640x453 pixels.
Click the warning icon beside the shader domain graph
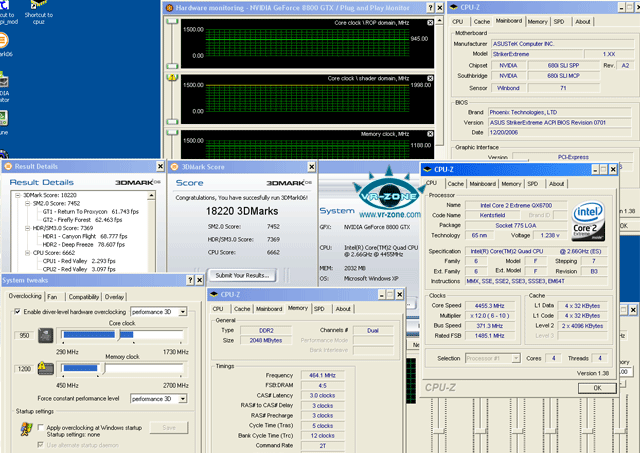click(172, 77)
